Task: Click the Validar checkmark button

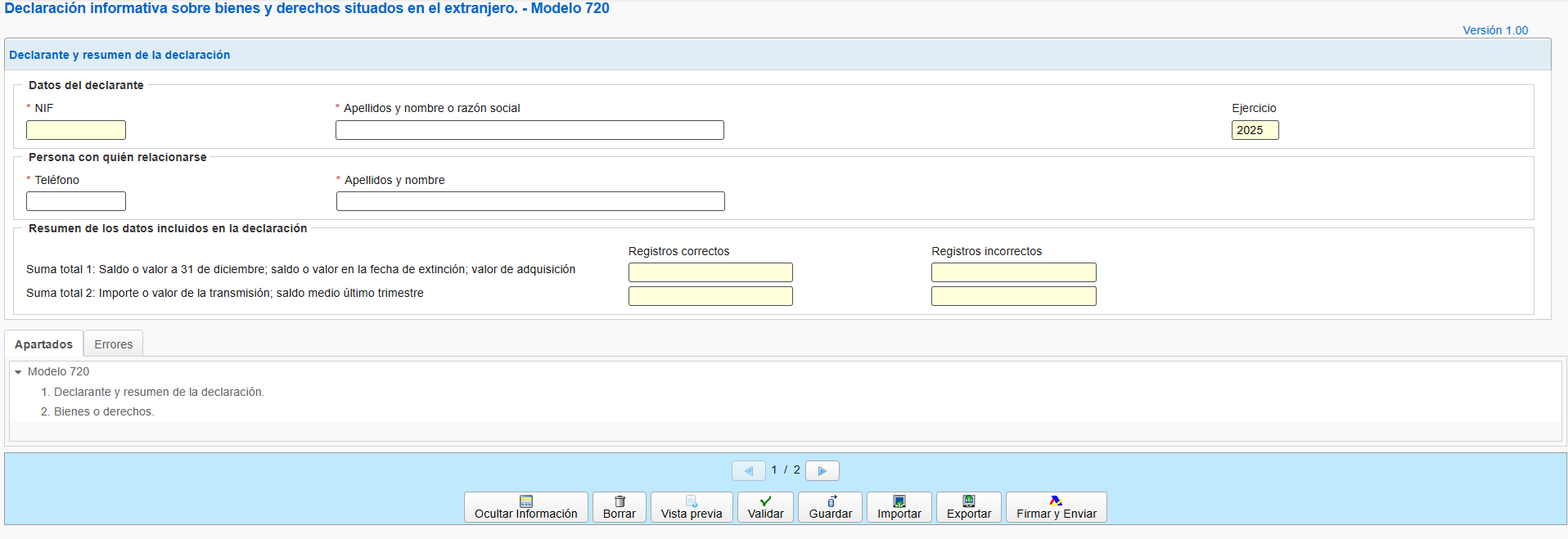Action: pos(765,507)
